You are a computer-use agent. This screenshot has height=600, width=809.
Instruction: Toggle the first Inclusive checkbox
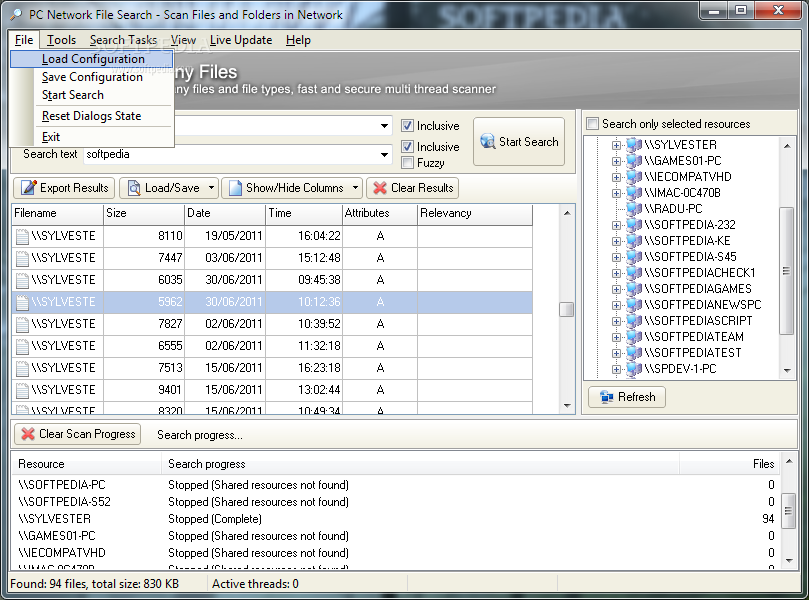point(407,125)
